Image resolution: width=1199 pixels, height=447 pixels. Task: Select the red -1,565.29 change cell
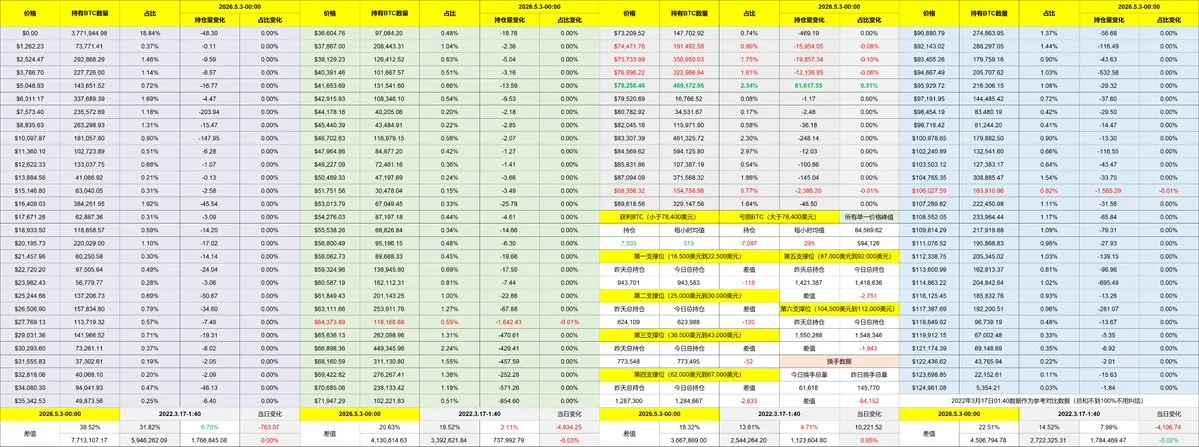[1109, 192]
